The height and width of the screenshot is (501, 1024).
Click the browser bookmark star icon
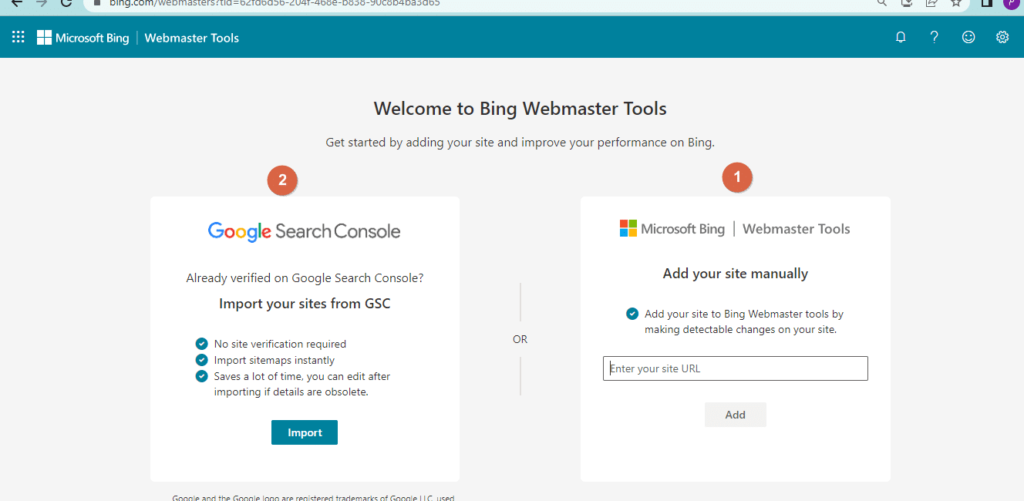coord(956,3)
